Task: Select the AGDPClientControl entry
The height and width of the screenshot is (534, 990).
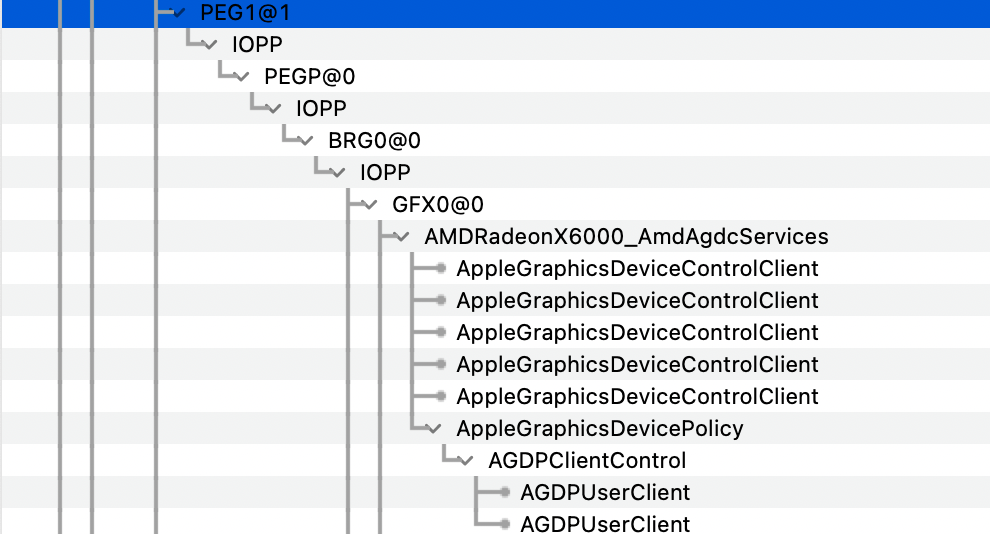Action: (x=587, y=461)
